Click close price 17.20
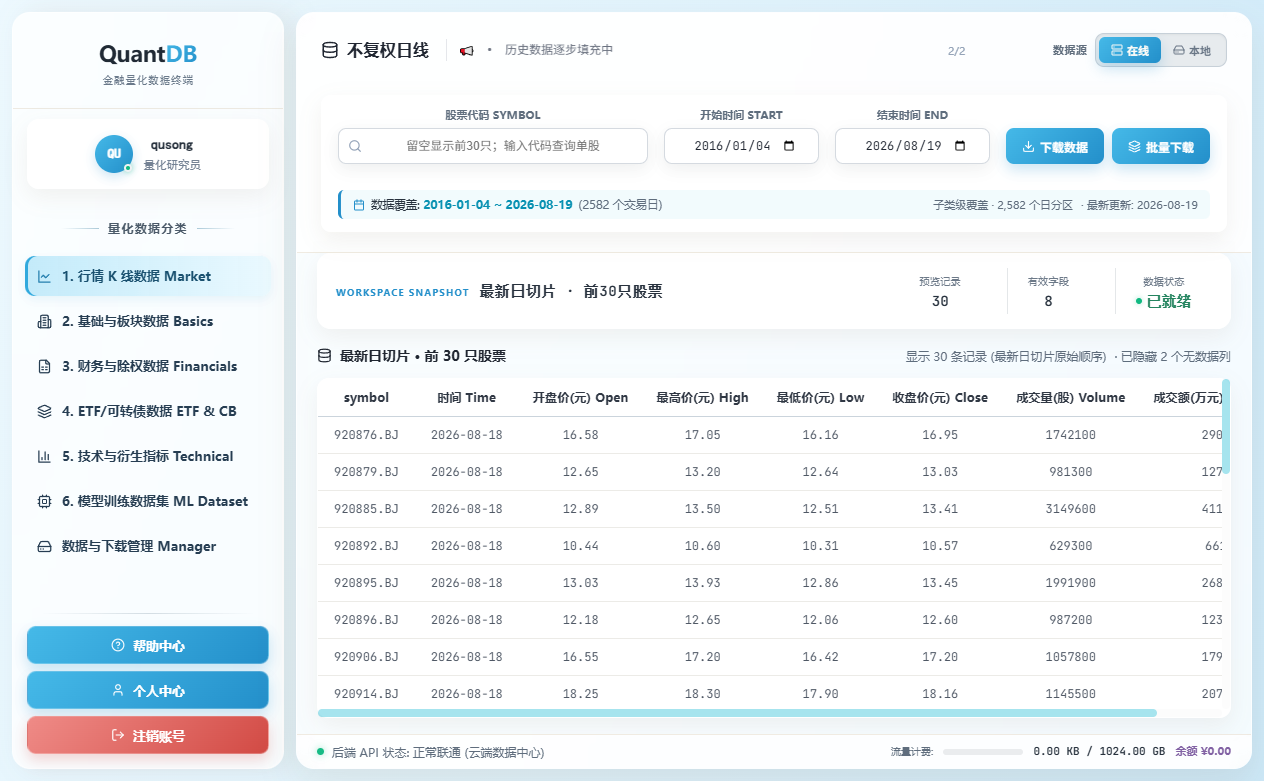Viewport: 1264px width, 781px height. (940, 657)
